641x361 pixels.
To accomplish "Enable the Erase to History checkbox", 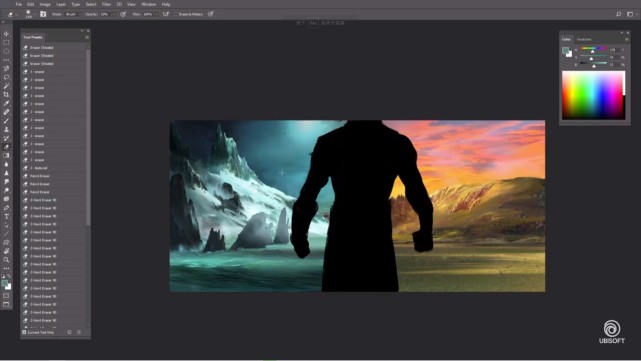I will [176, 14].
